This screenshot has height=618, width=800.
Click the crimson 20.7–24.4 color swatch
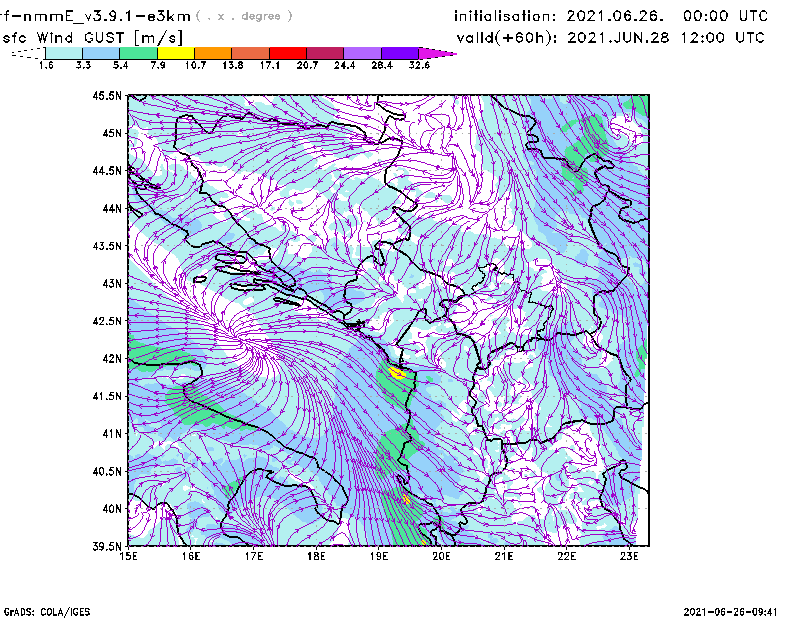(325, 53)
